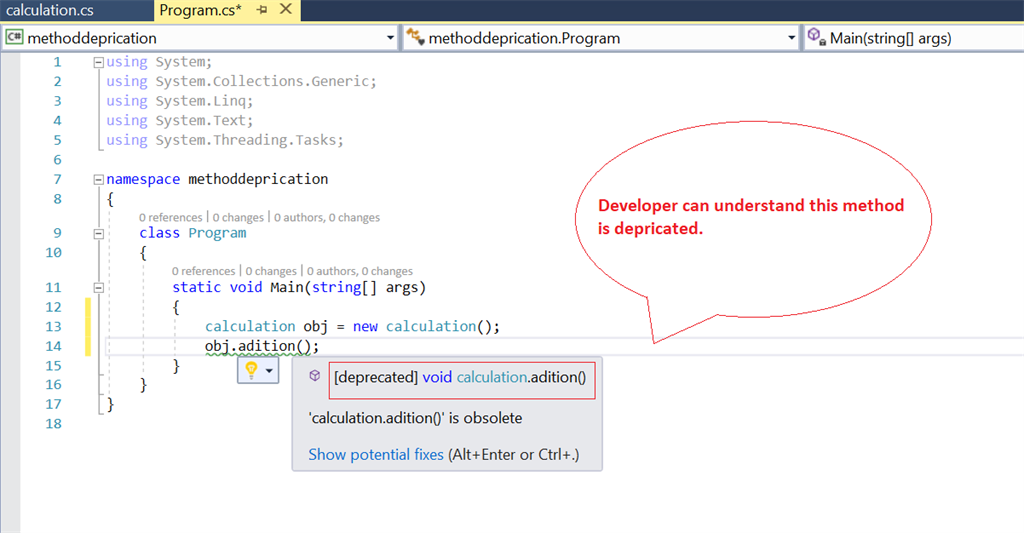Click 'using System.Text;' on line 4
Viewport: 1024px width, 533px height.
tap(180, 121)
